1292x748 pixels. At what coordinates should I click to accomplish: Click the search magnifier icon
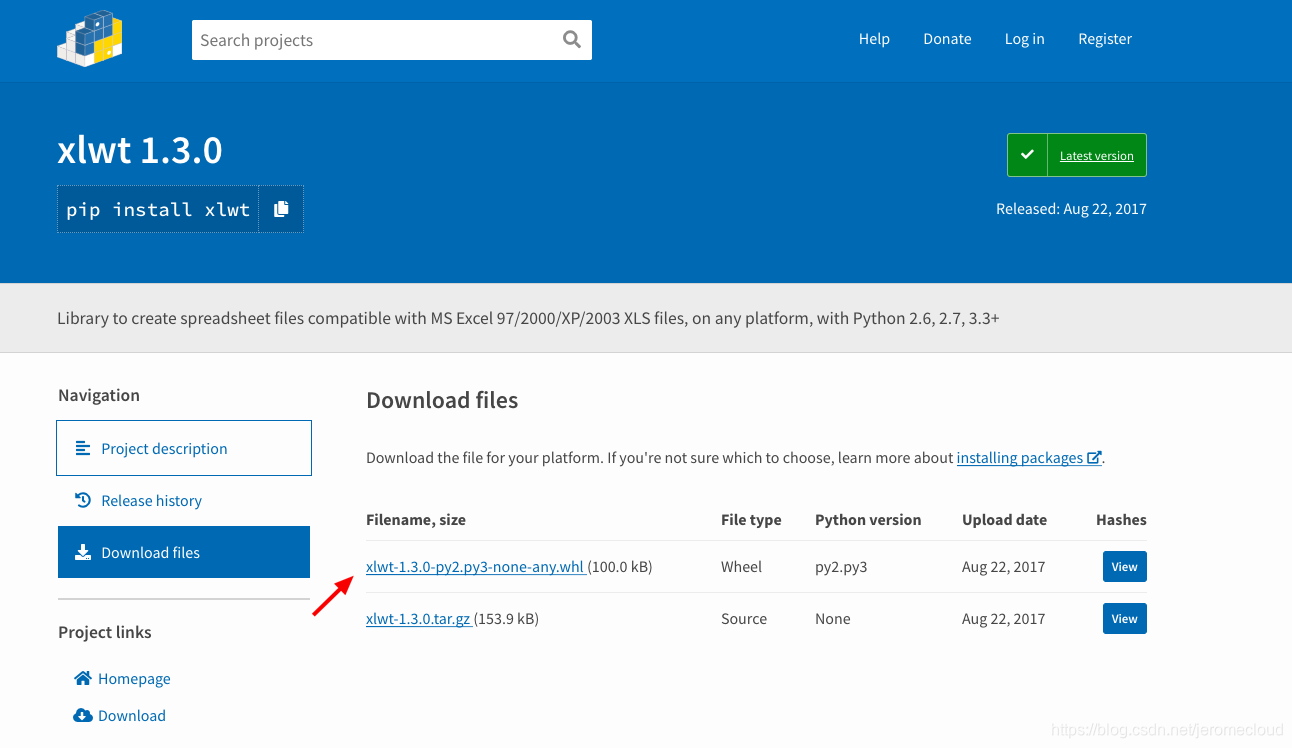(x=572, y=39)
